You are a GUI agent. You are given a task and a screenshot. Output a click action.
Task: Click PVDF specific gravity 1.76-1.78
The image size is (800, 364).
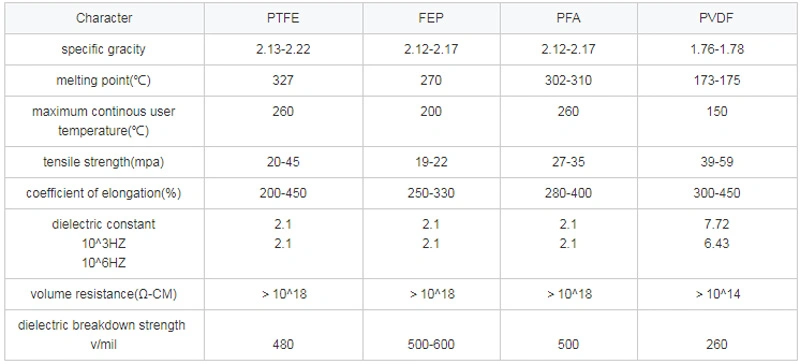717,50
